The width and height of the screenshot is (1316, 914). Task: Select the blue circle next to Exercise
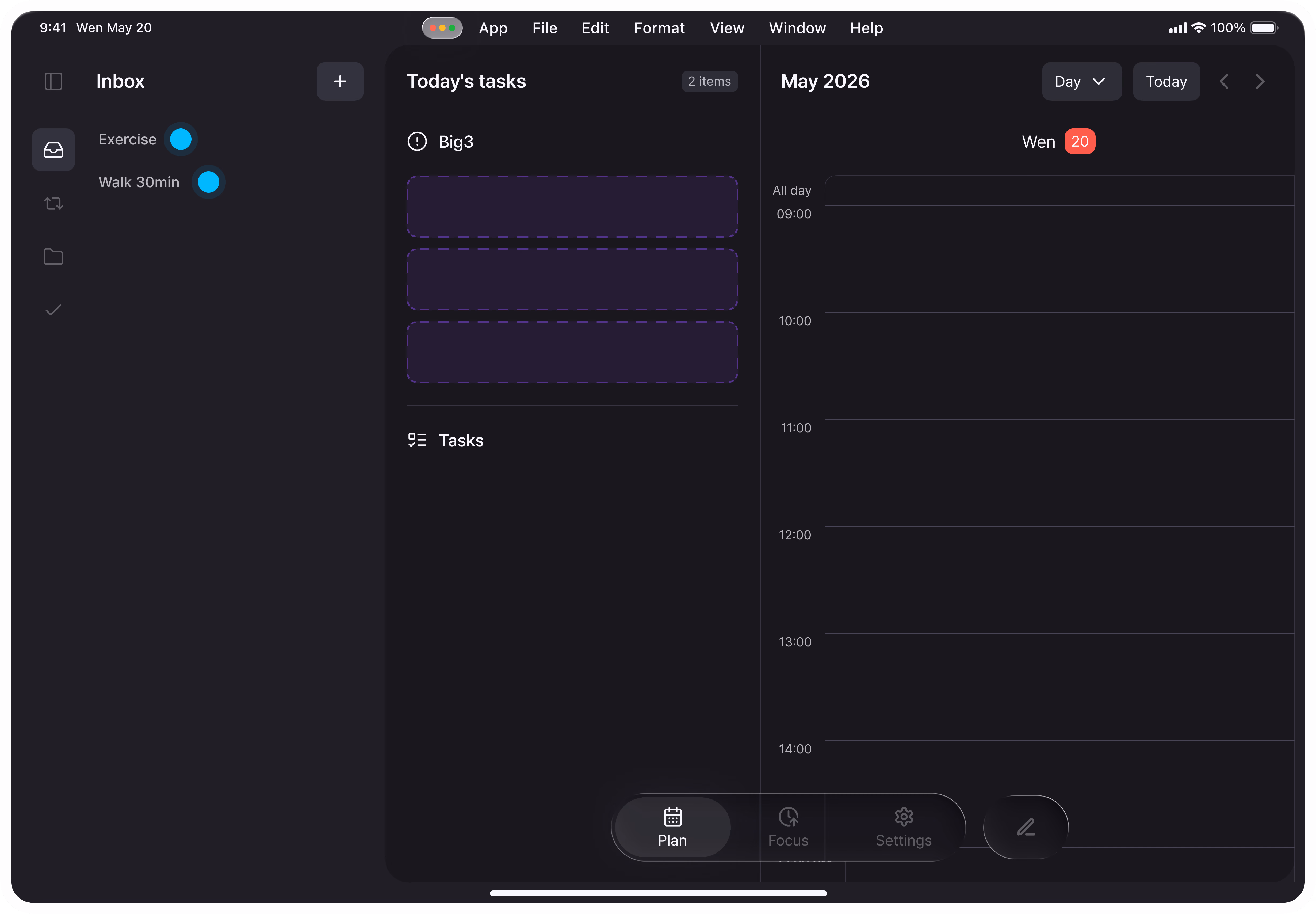(181, 139)
